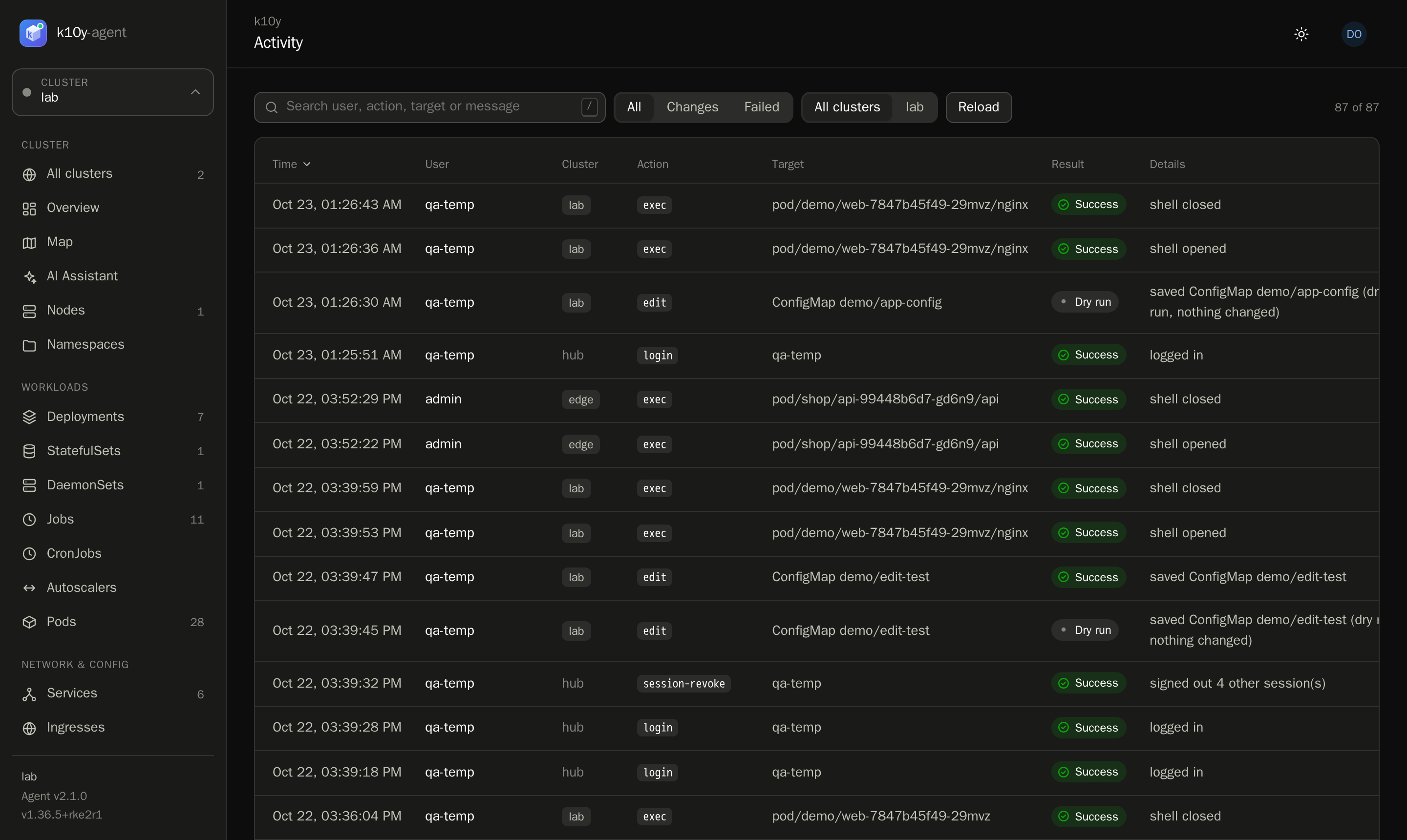Click Dry run badge for ConfigMap demo/app-config
This screenshot has height=840, width=1407.
(x=1084, y=302)
